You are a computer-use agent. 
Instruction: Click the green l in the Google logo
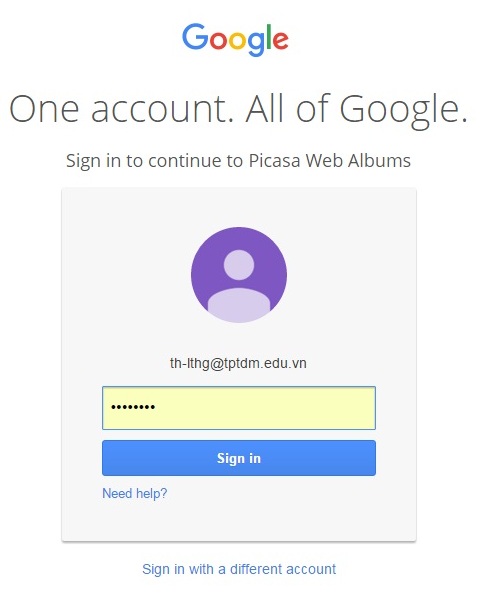click(269, 36)
